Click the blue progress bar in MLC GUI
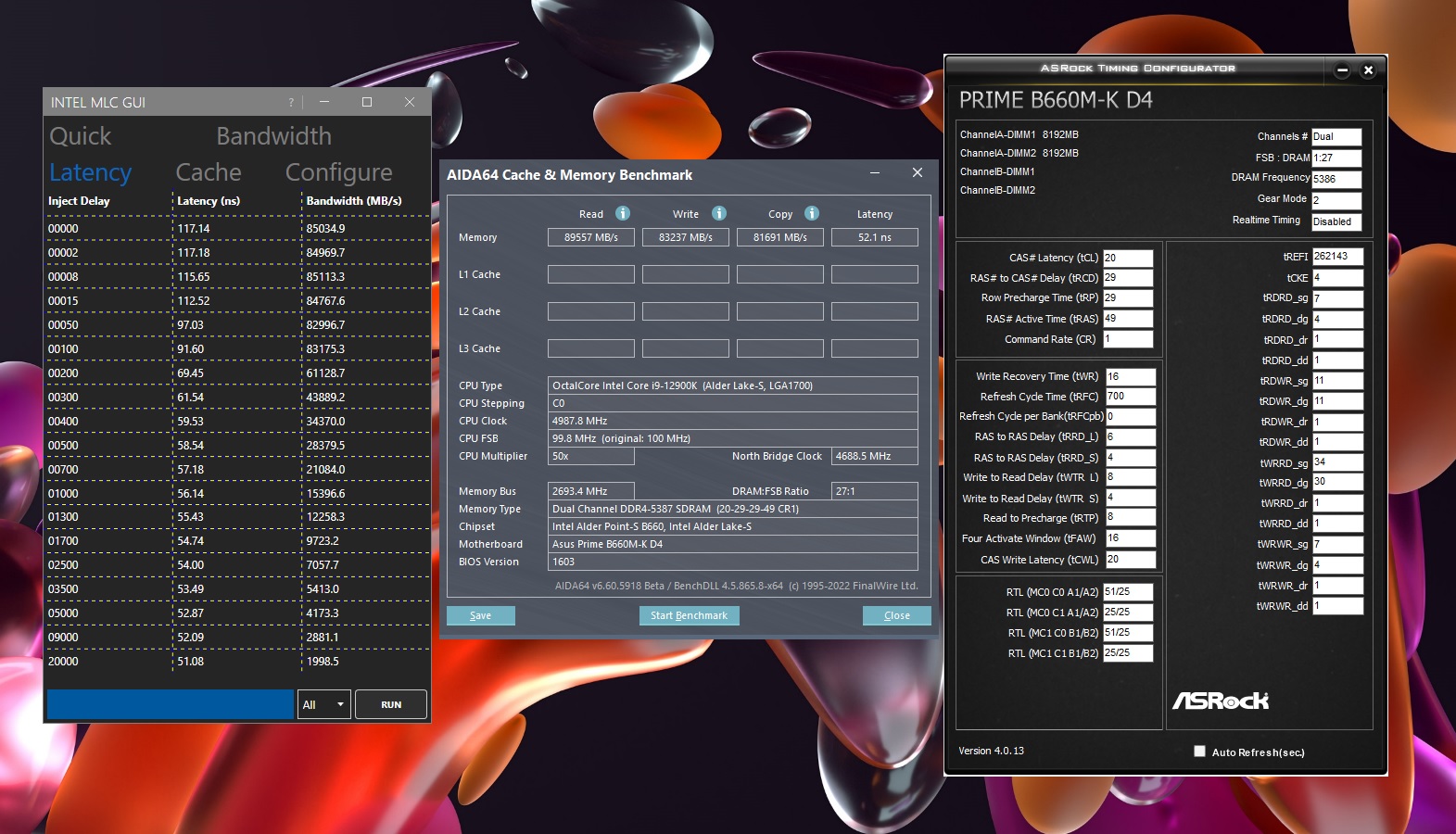Viewport: 1456px width, 834px height. click(170, 704)
